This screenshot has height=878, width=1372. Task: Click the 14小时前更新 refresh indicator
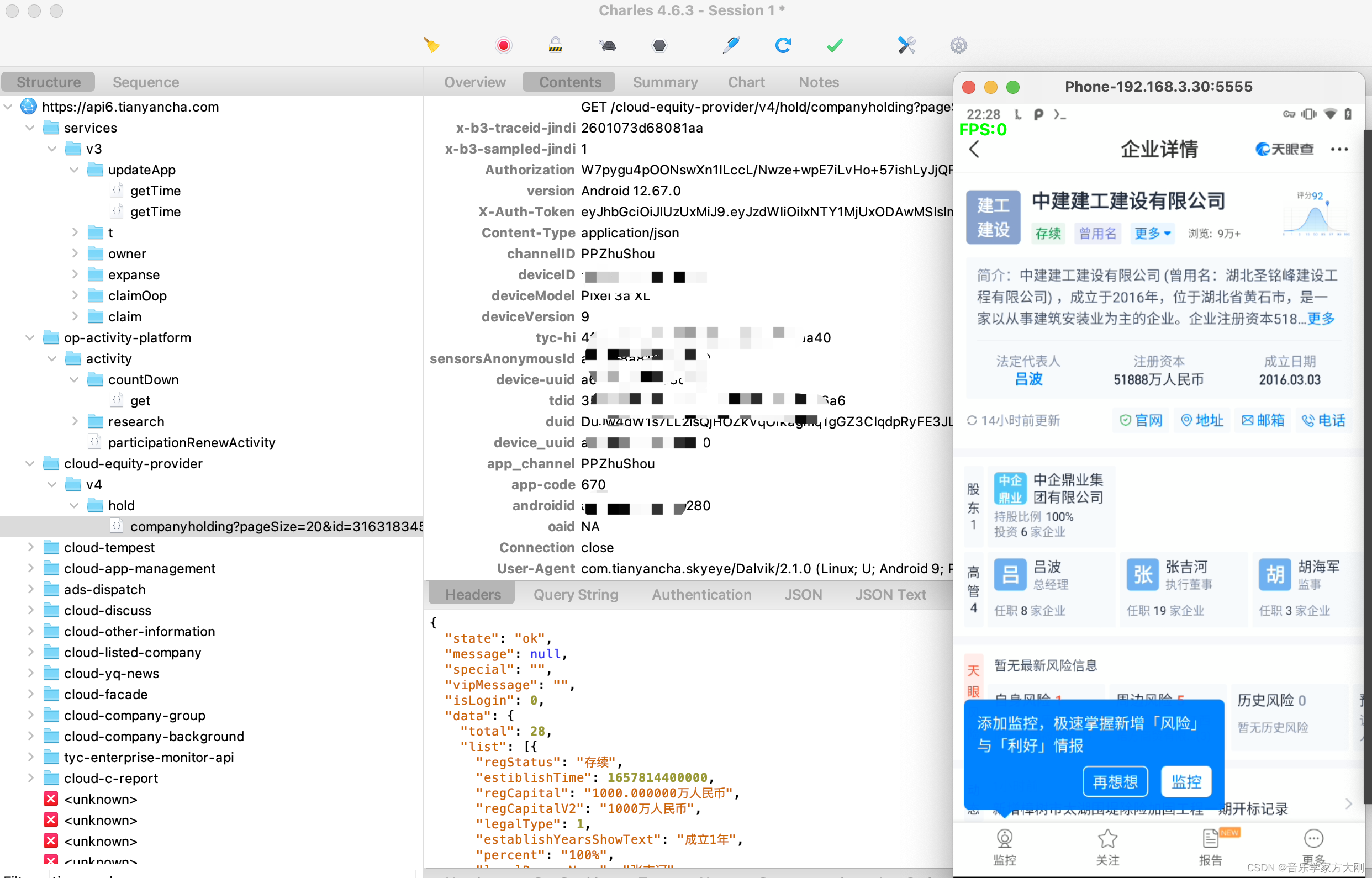point(1014,421)
